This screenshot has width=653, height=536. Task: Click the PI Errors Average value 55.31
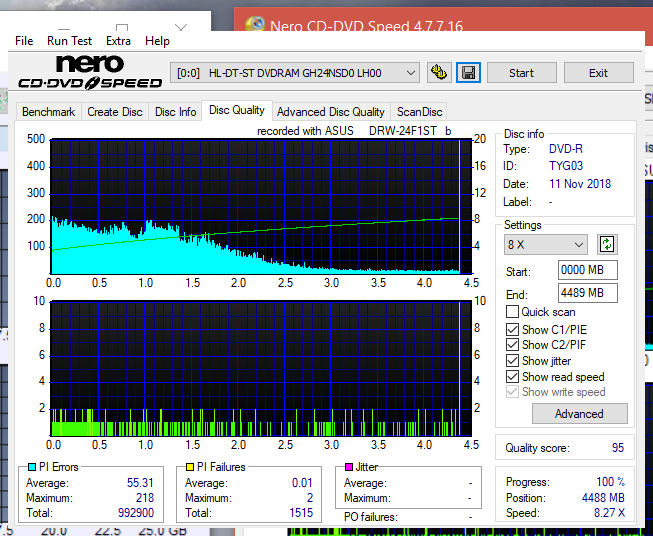click(140, 483)
